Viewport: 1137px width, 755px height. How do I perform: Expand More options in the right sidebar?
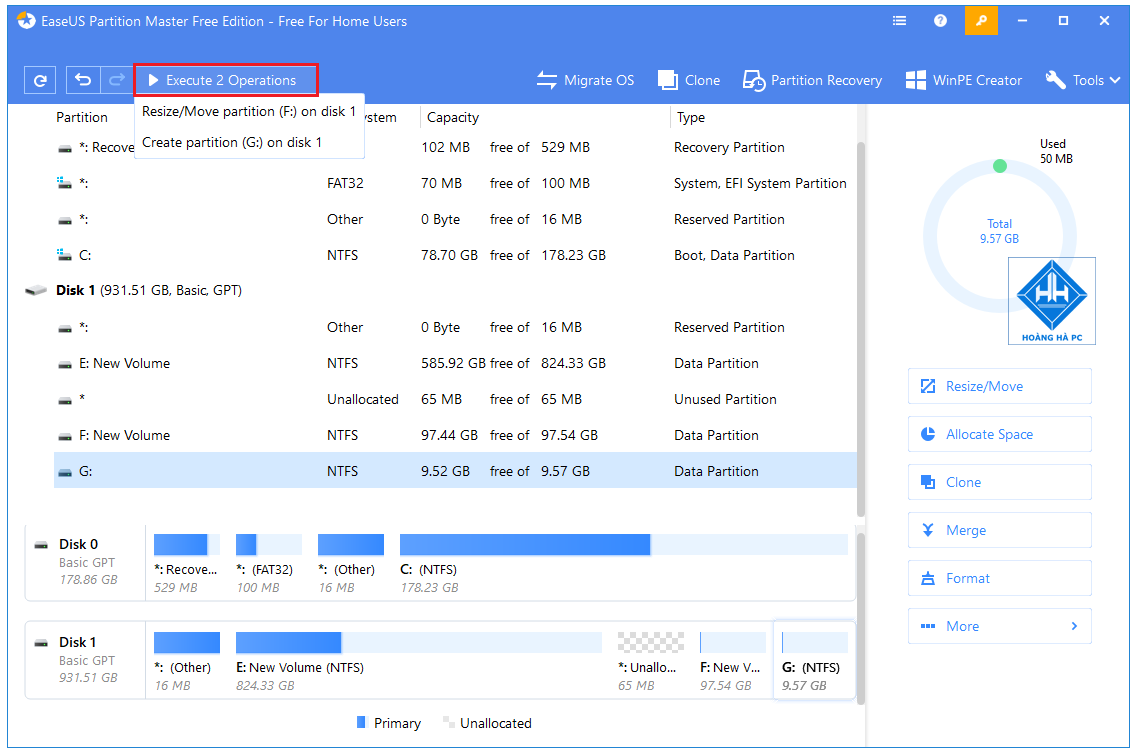tap(999, 626)
